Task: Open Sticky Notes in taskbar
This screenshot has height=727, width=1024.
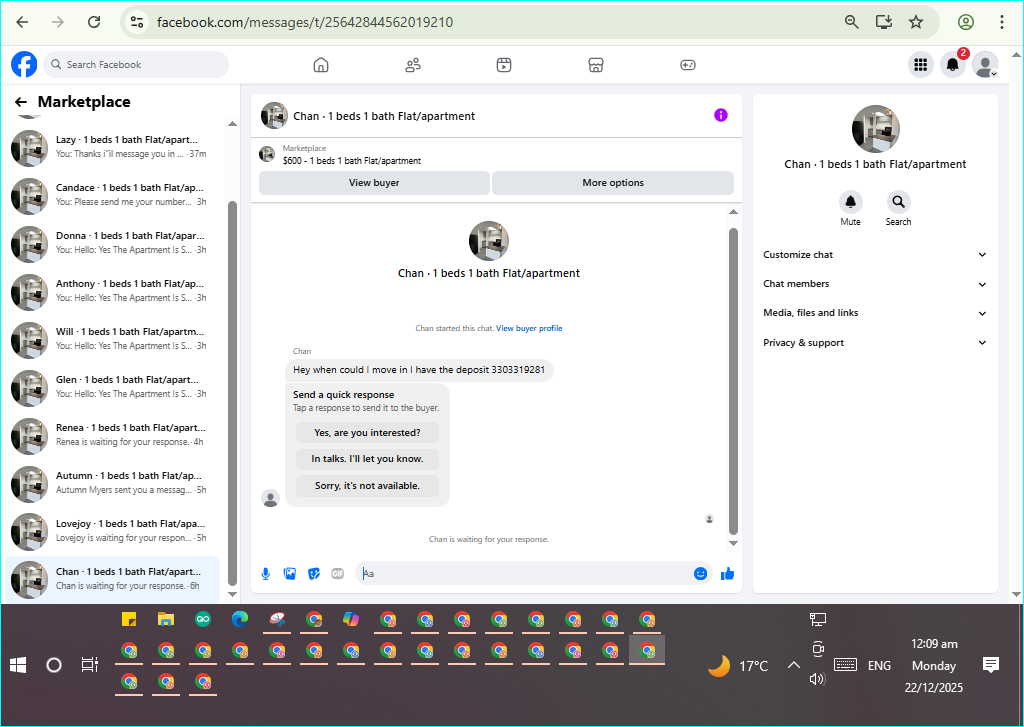Action: point(129,619)
